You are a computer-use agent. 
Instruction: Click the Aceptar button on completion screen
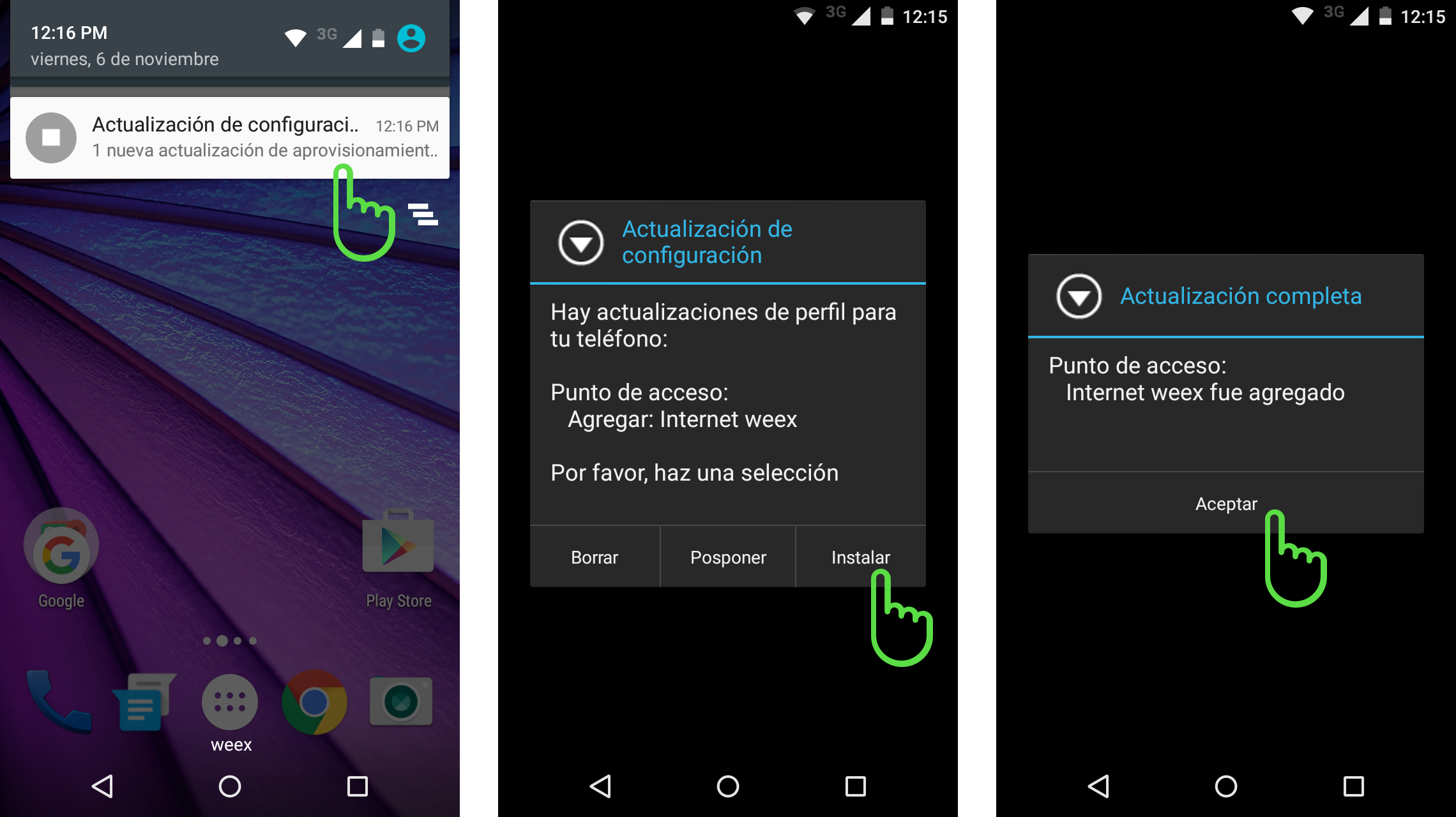(x=1225, y=502)
